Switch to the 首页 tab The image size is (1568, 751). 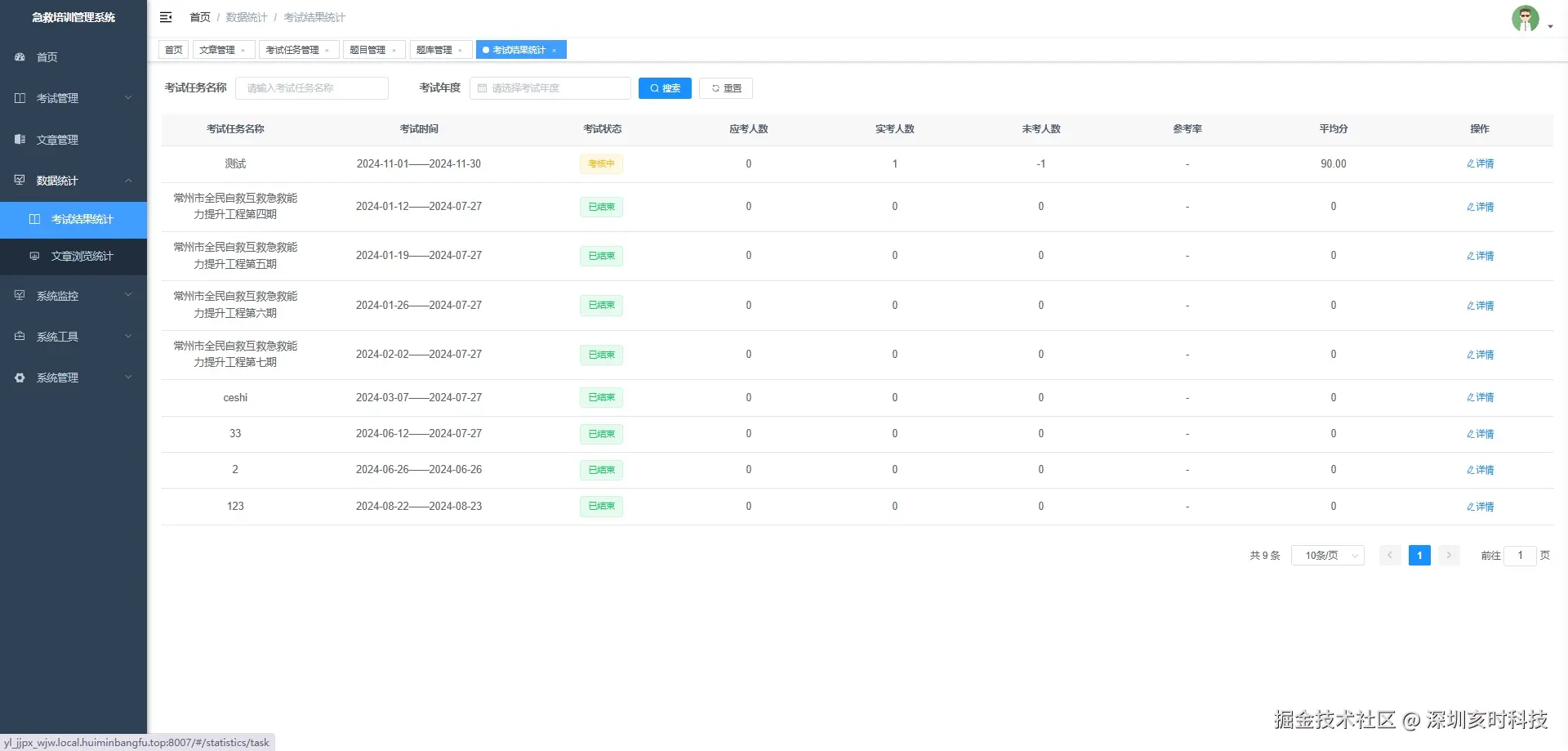[x=173, y=50]
